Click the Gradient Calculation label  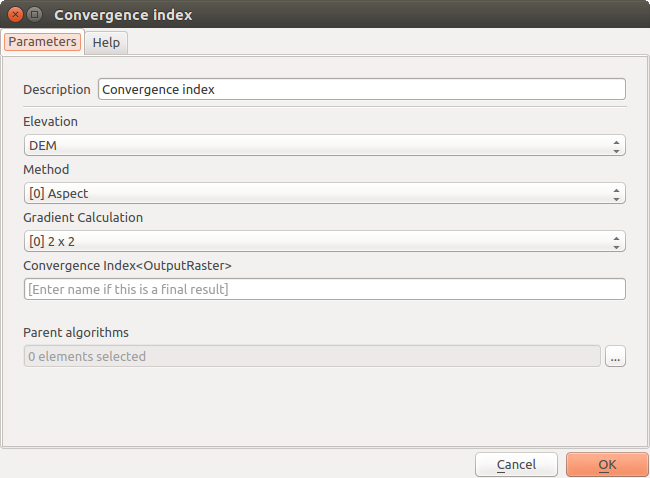coord(83,217)
